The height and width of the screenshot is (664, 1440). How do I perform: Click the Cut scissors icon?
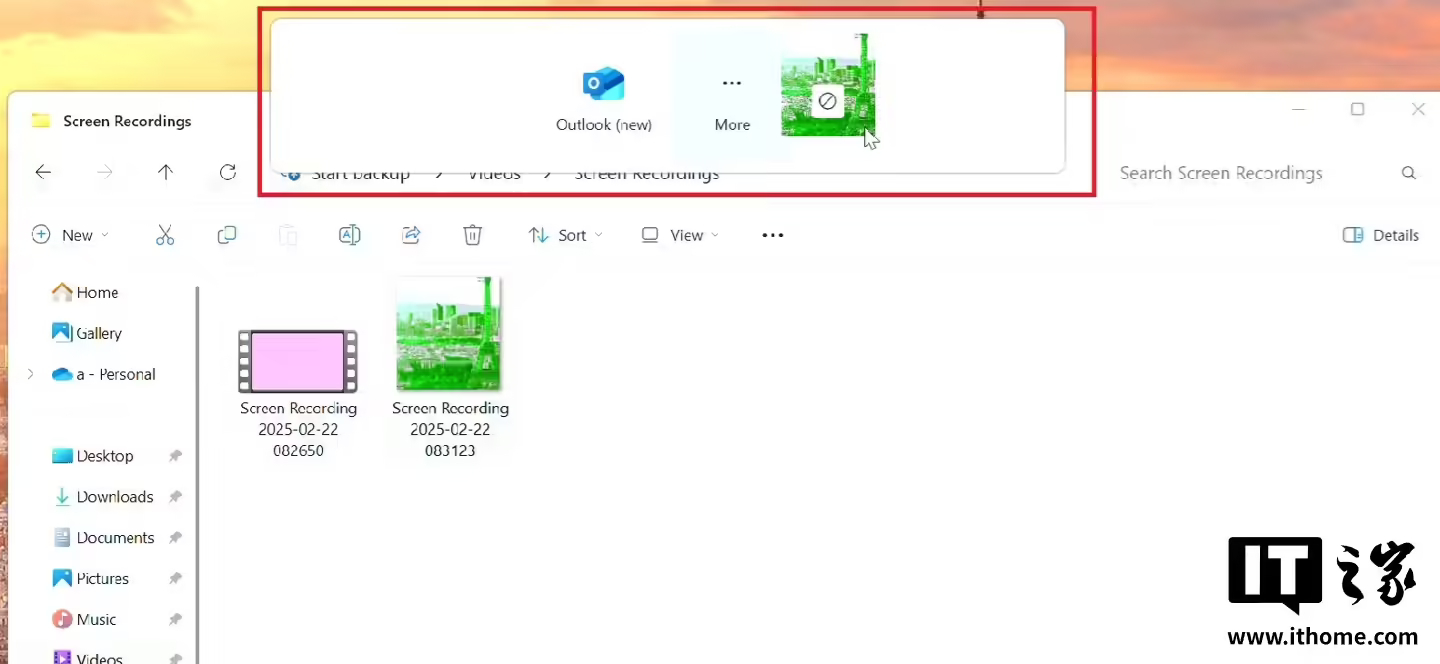point(165,235)
